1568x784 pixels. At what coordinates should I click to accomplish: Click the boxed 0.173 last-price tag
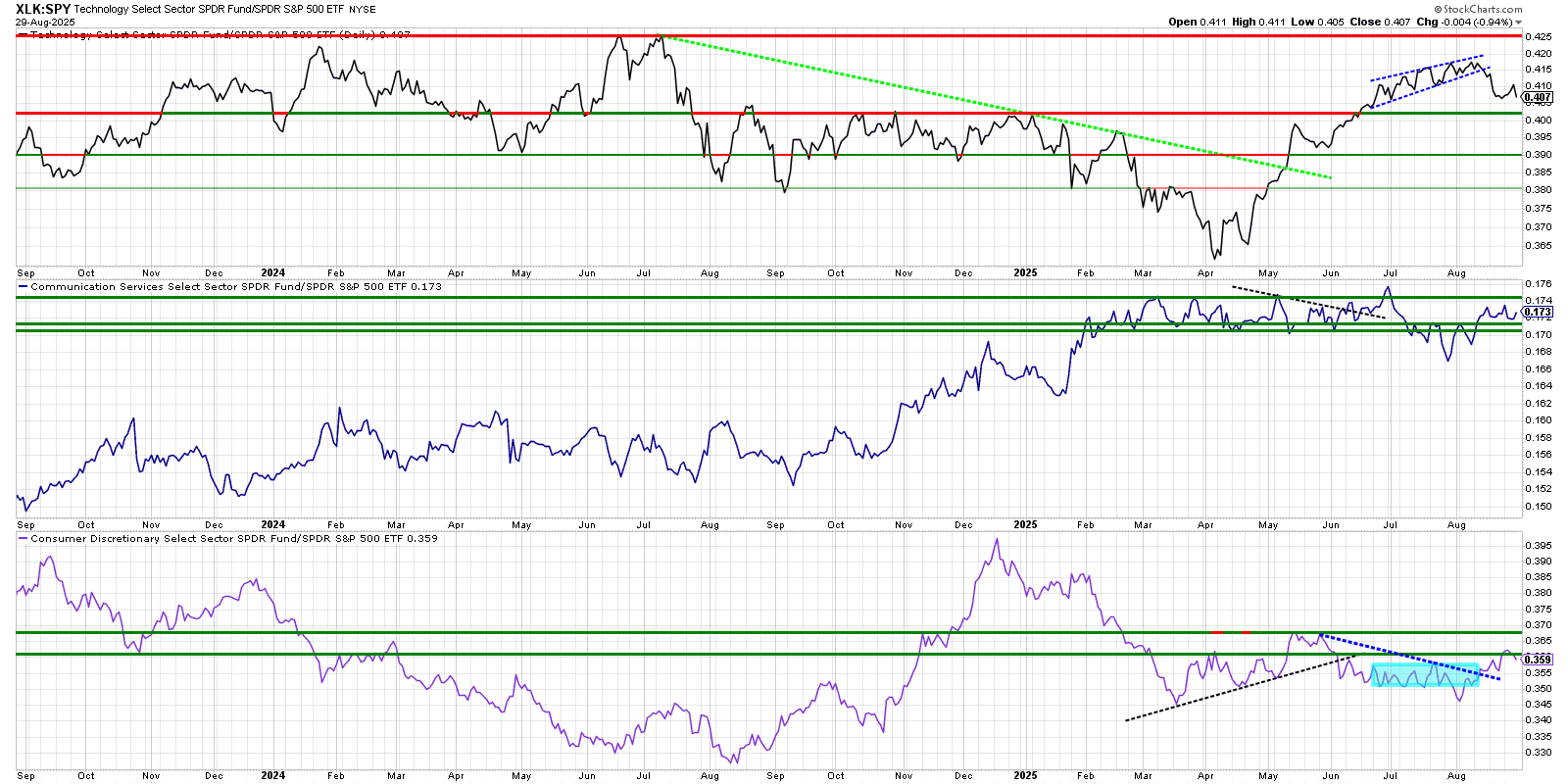(1538, 313)
